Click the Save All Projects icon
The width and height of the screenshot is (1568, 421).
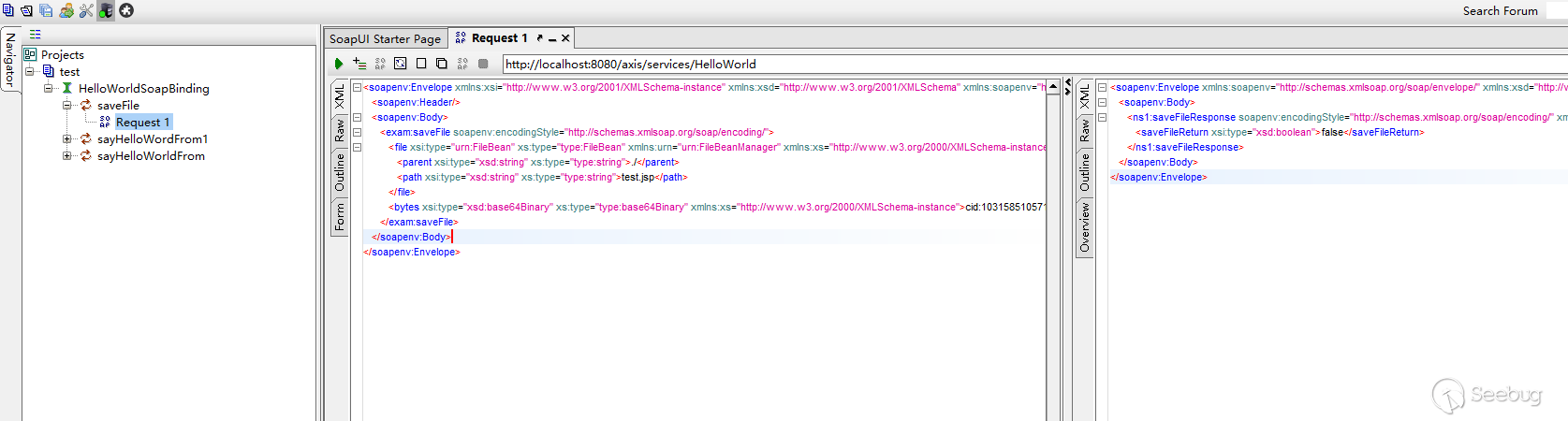[46, 10]
